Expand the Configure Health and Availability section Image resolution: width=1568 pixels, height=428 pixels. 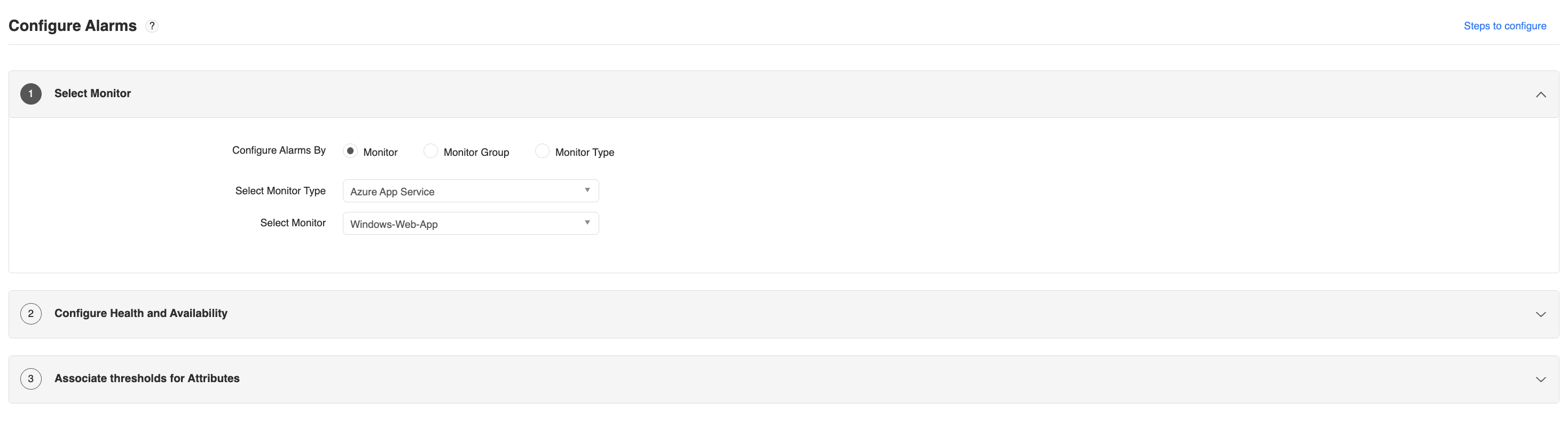[x=1541, y=314]
